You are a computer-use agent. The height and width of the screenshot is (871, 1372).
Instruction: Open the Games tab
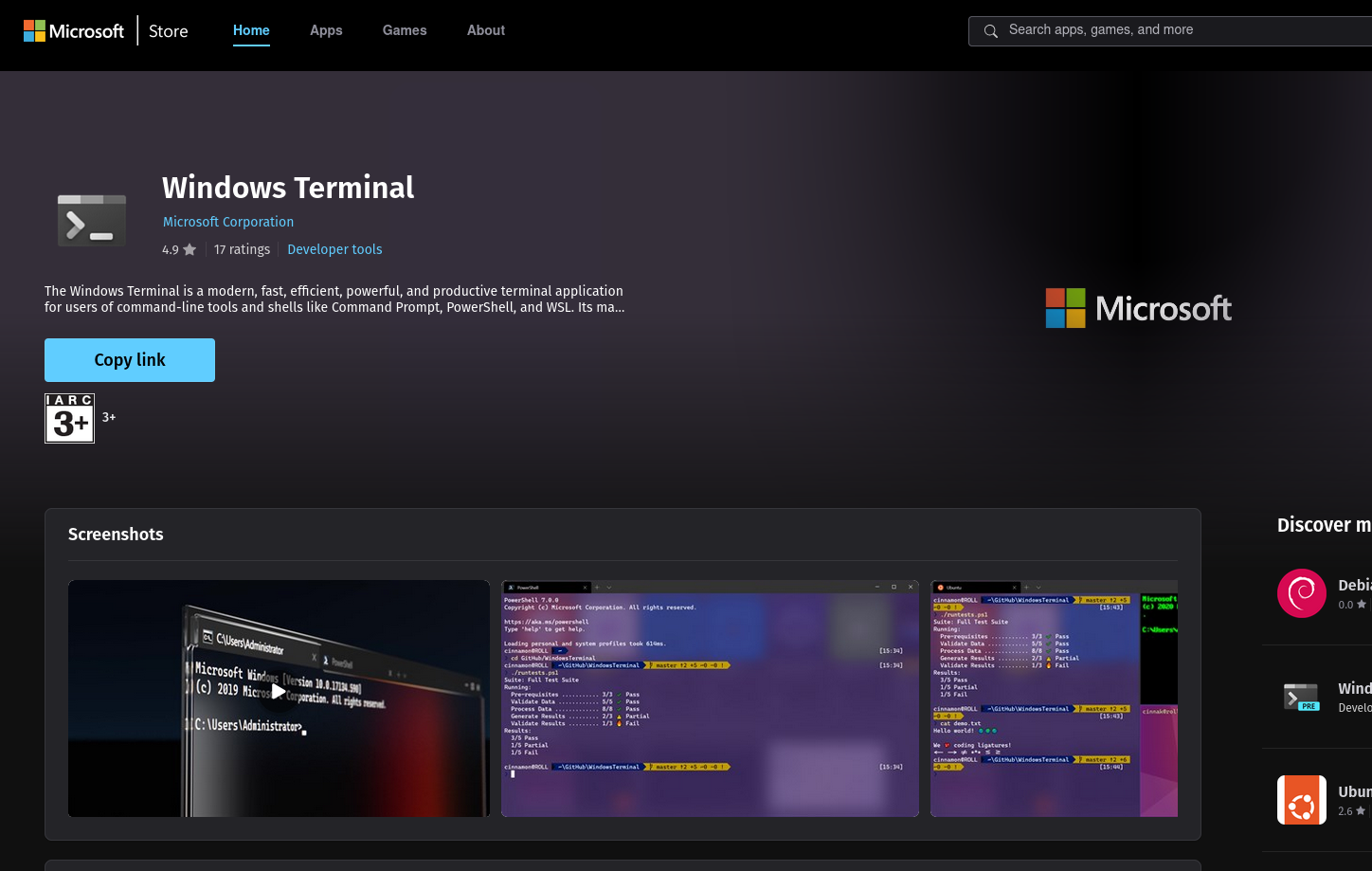point(405,30)
